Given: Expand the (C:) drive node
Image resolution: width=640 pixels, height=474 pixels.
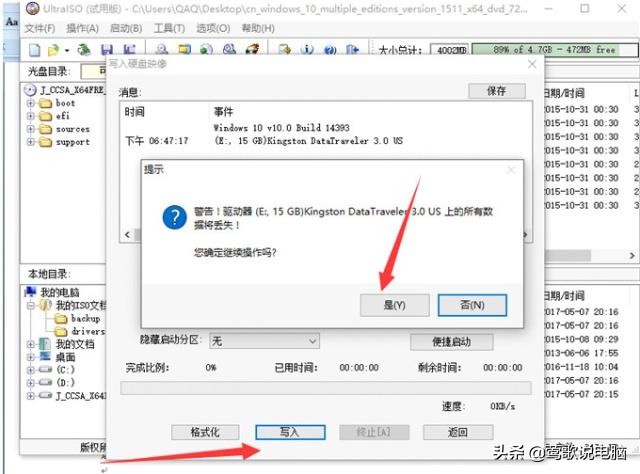Looking at the screenshot, I should tap(31, 370).
